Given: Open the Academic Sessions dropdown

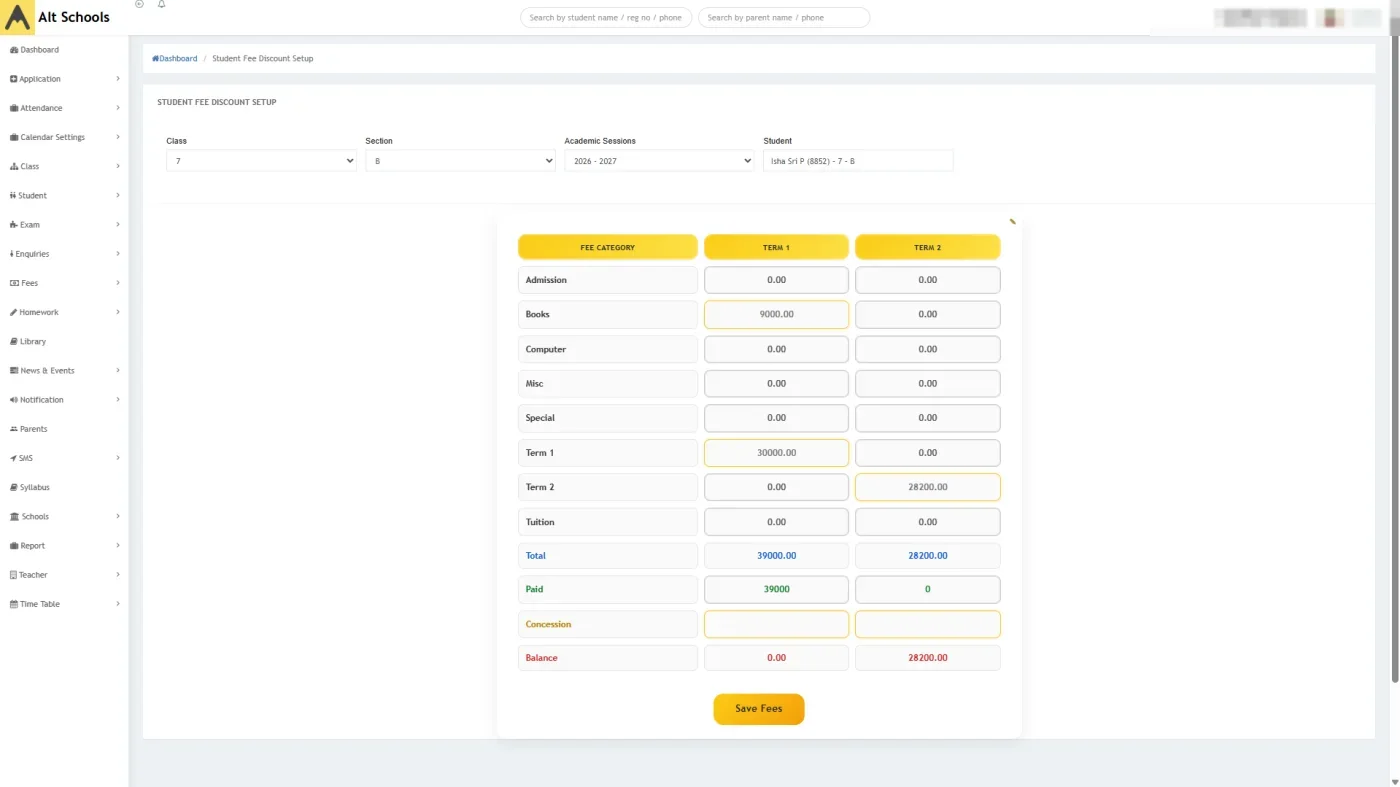Looking at the screenshot, I should [x=659, y=161].
